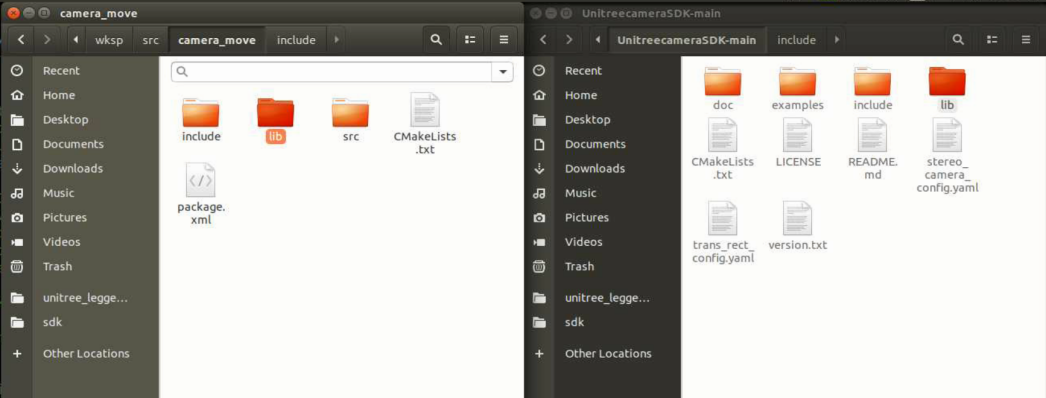
Task: Select lib folder in UnitreecameraSDK-main window
Action: pyautogui.click(x=947, y=89)
